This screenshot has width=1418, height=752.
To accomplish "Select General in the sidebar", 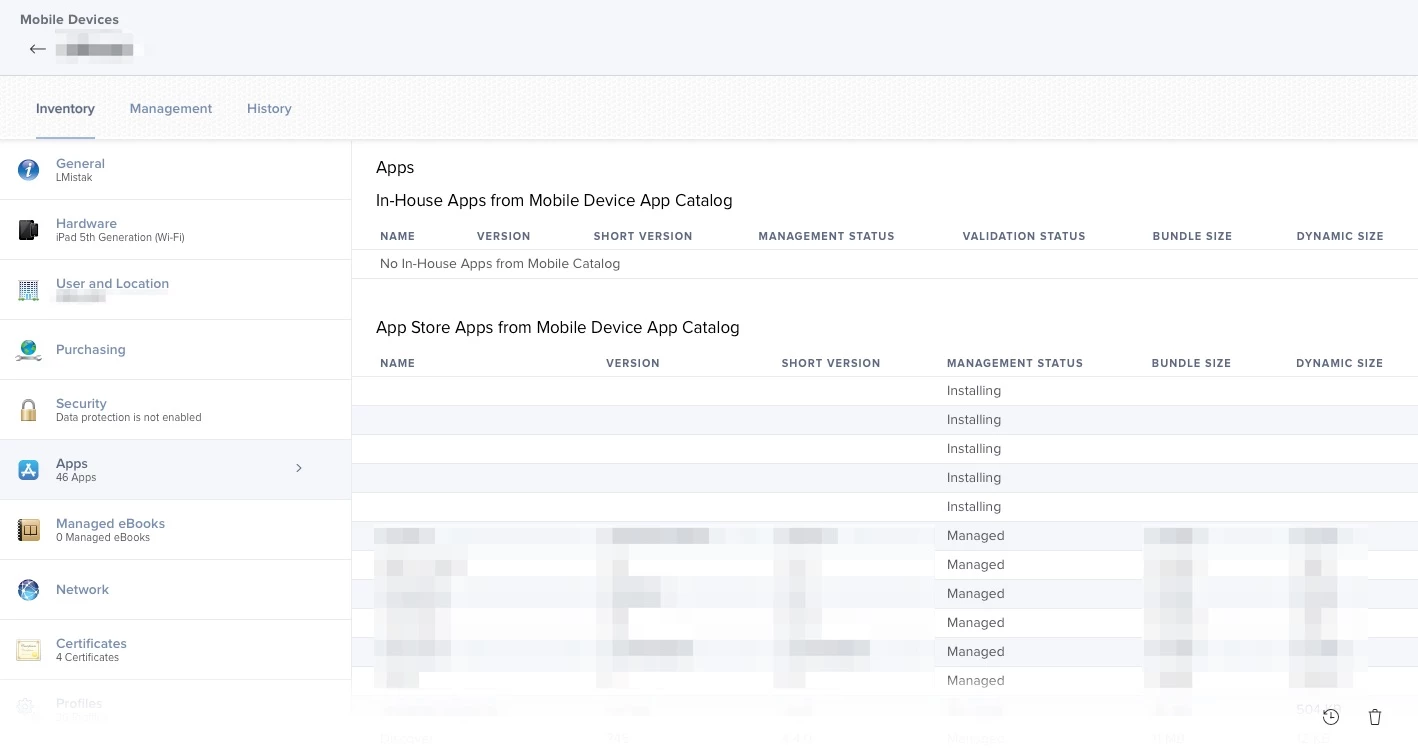I will pyautogui.click(x=175, y=170).
